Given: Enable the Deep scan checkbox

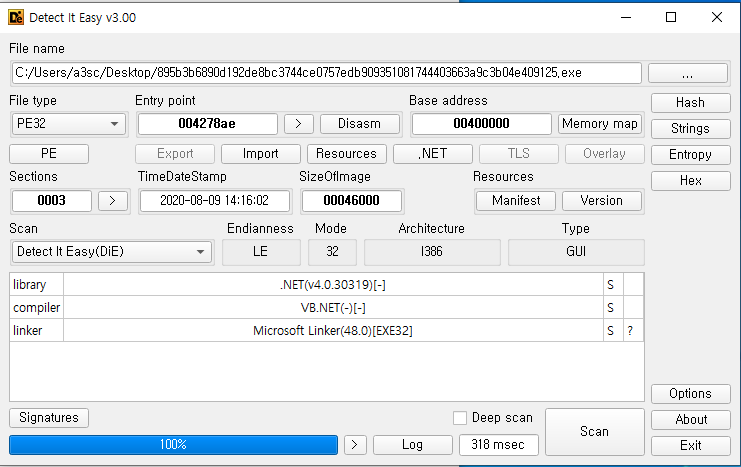Looking at the screenshot, I should 460,418.
